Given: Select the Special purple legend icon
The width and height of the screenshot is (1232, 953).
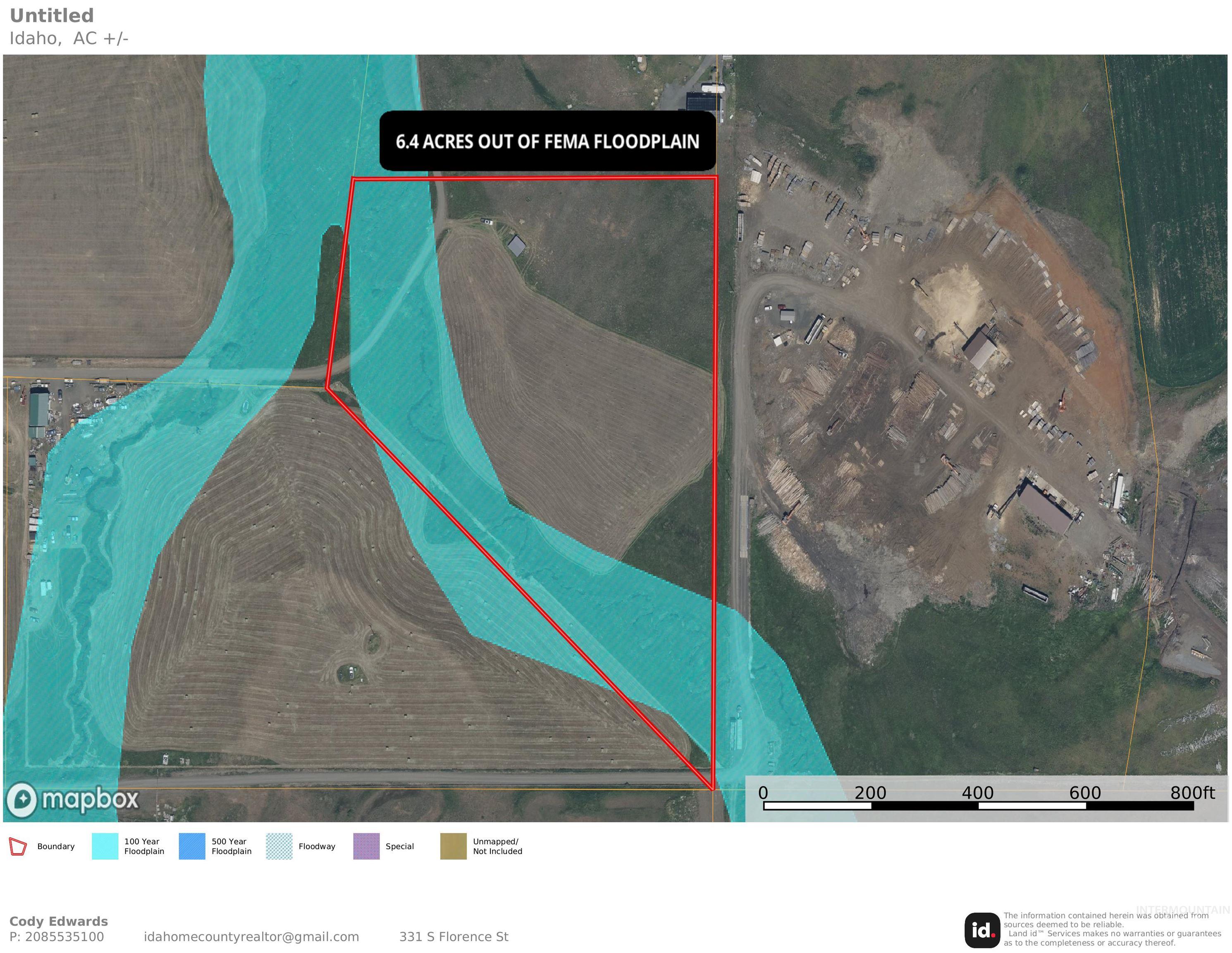Looking at the screenshot, I should coord(367,846).
